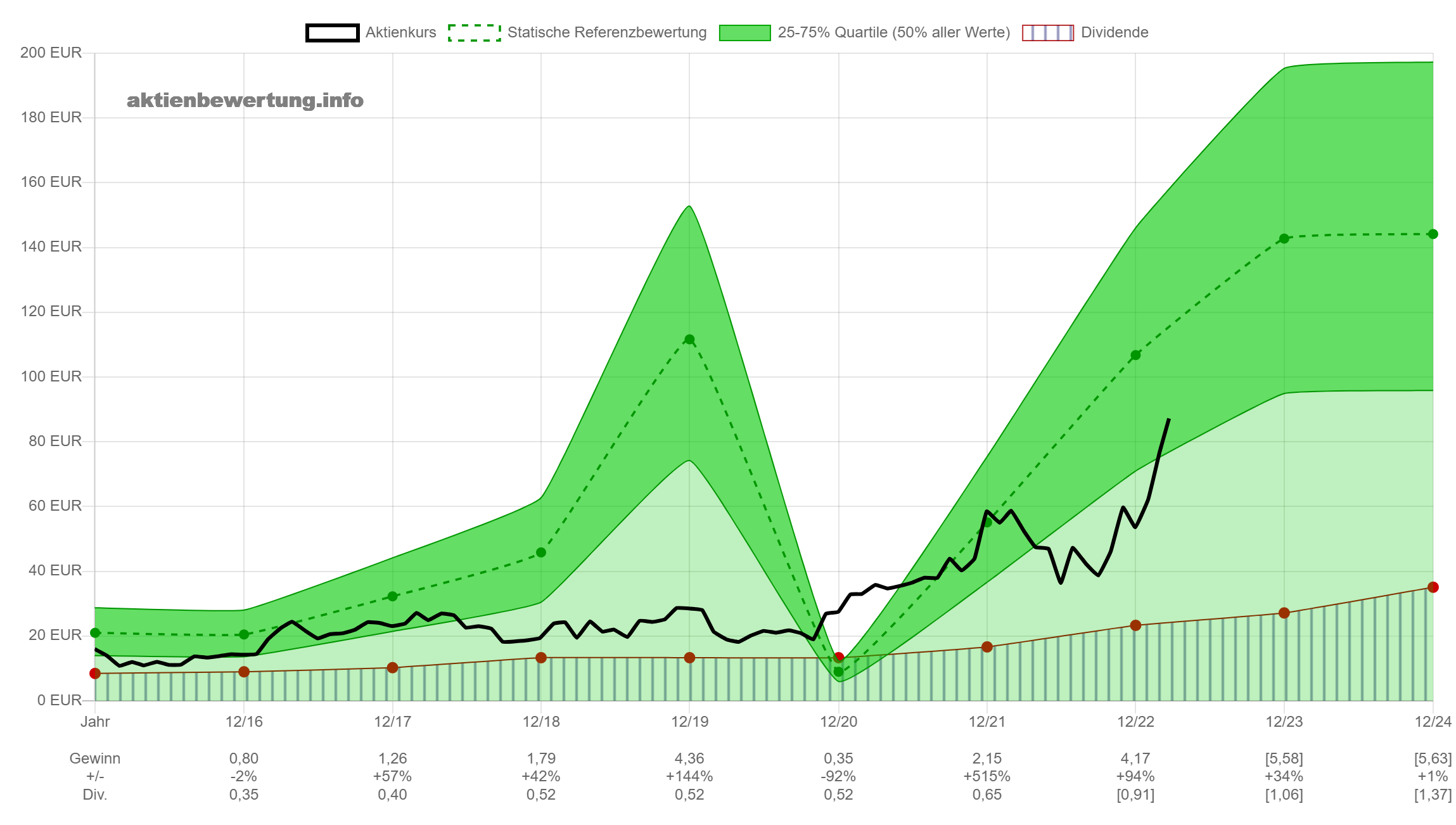Click the +34% change value
This screenshot has width=1456, height=825.
pos(1284,776)
